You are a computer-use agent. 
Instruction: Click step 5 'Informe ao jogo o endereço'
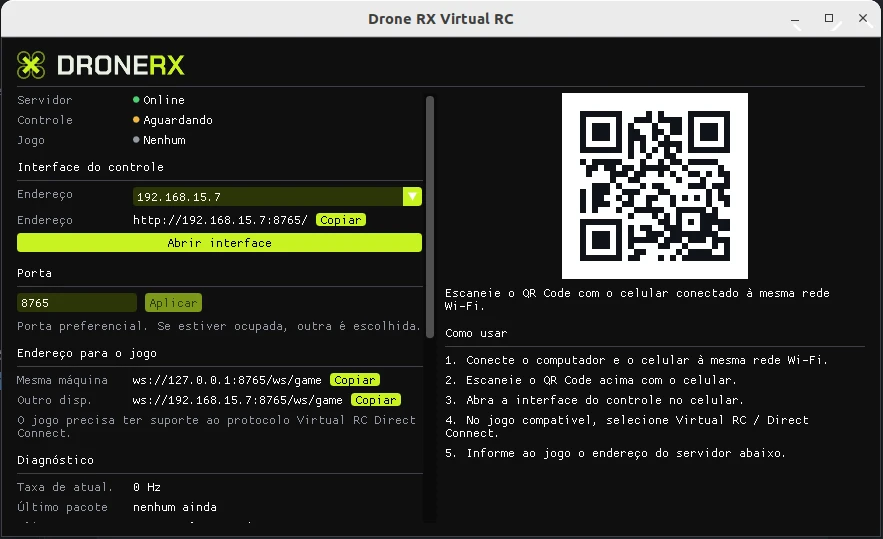(615, 453)
